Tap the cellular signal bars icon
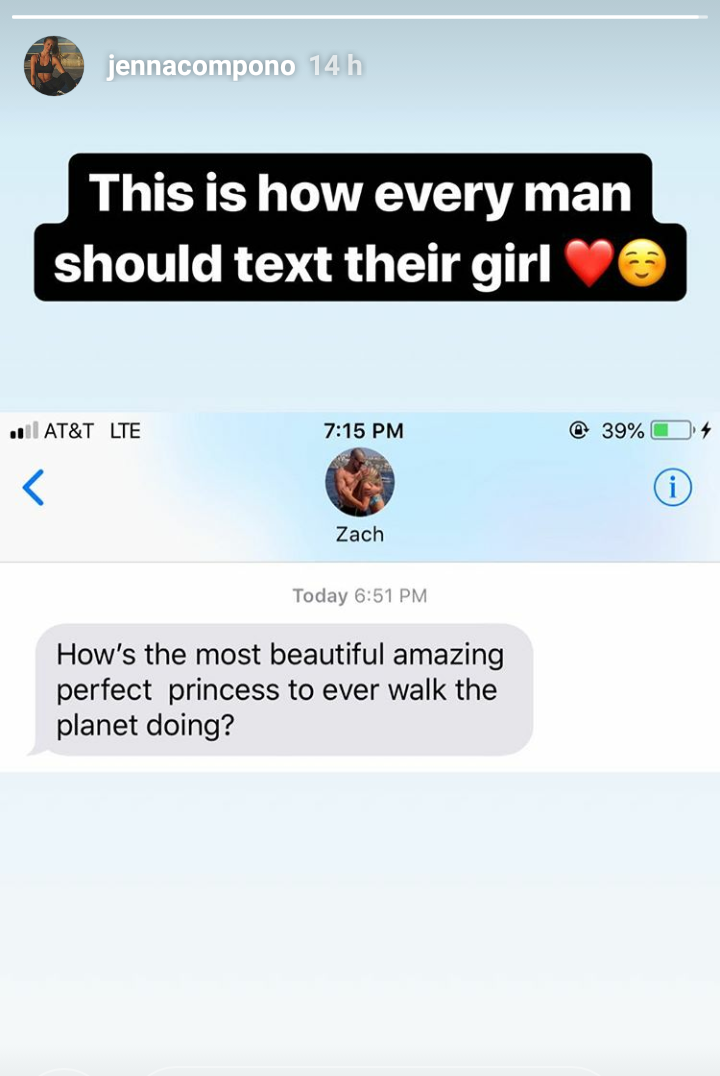This screenshot has width=720, height=1076. click(24, 431)
